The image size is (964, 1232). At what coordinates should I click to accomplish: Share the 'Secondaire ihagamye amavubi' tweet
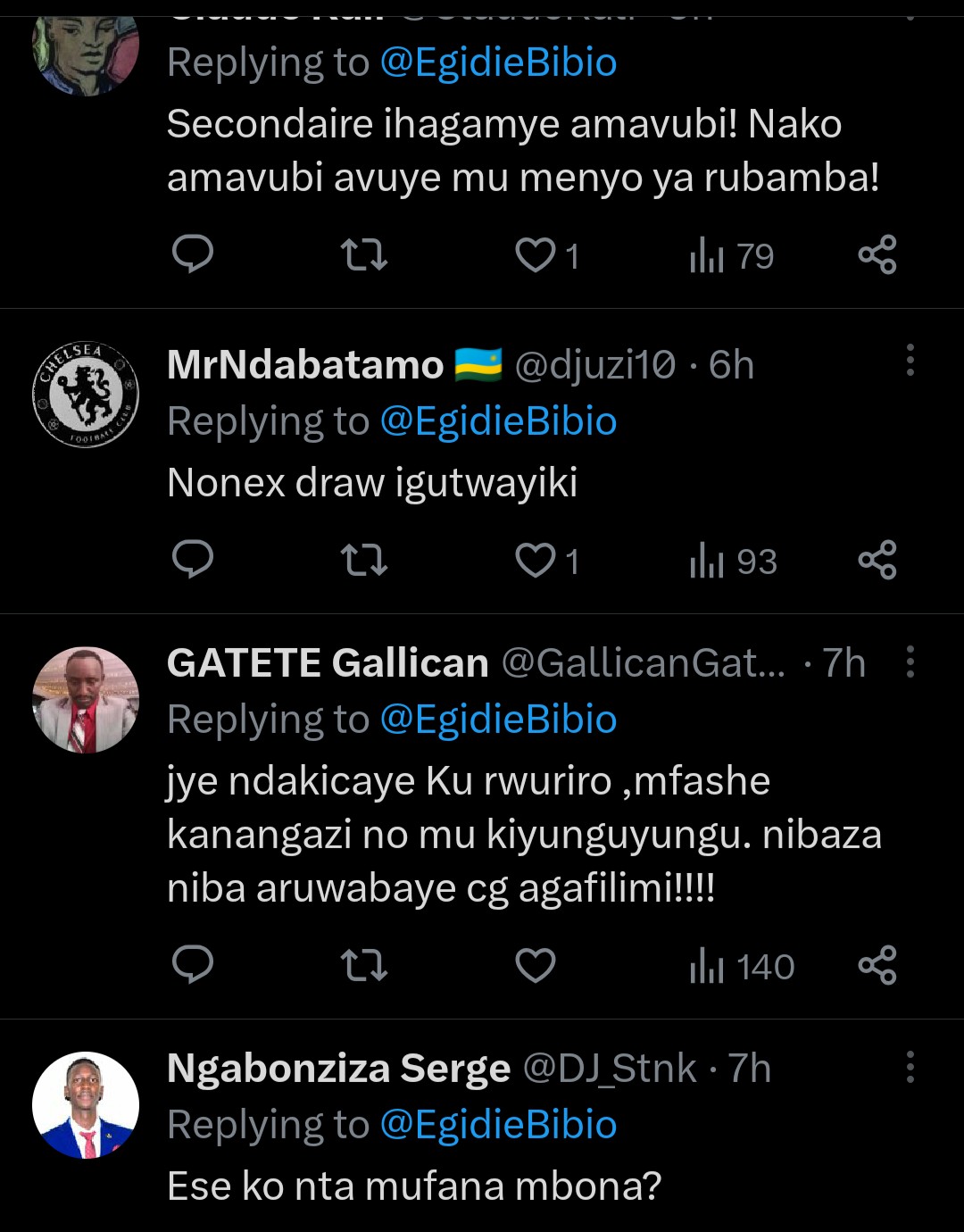coord(877,256)
